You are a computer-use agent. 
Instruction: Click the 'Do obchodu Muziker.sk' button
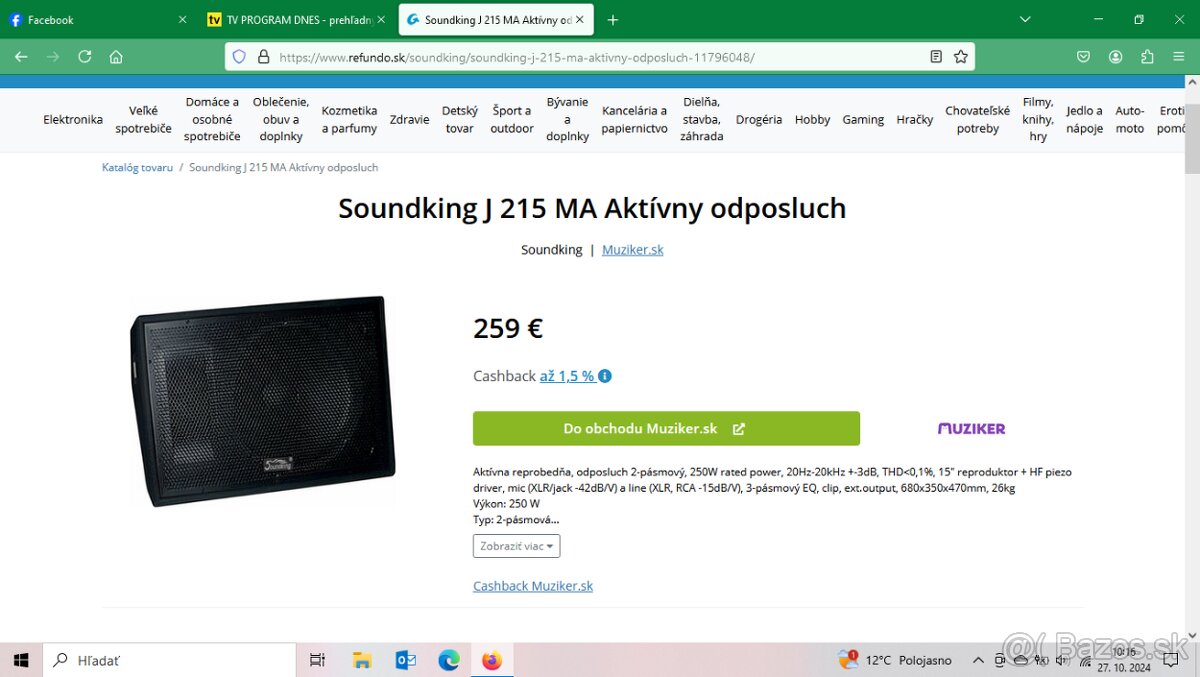click(x=666, y=428)
